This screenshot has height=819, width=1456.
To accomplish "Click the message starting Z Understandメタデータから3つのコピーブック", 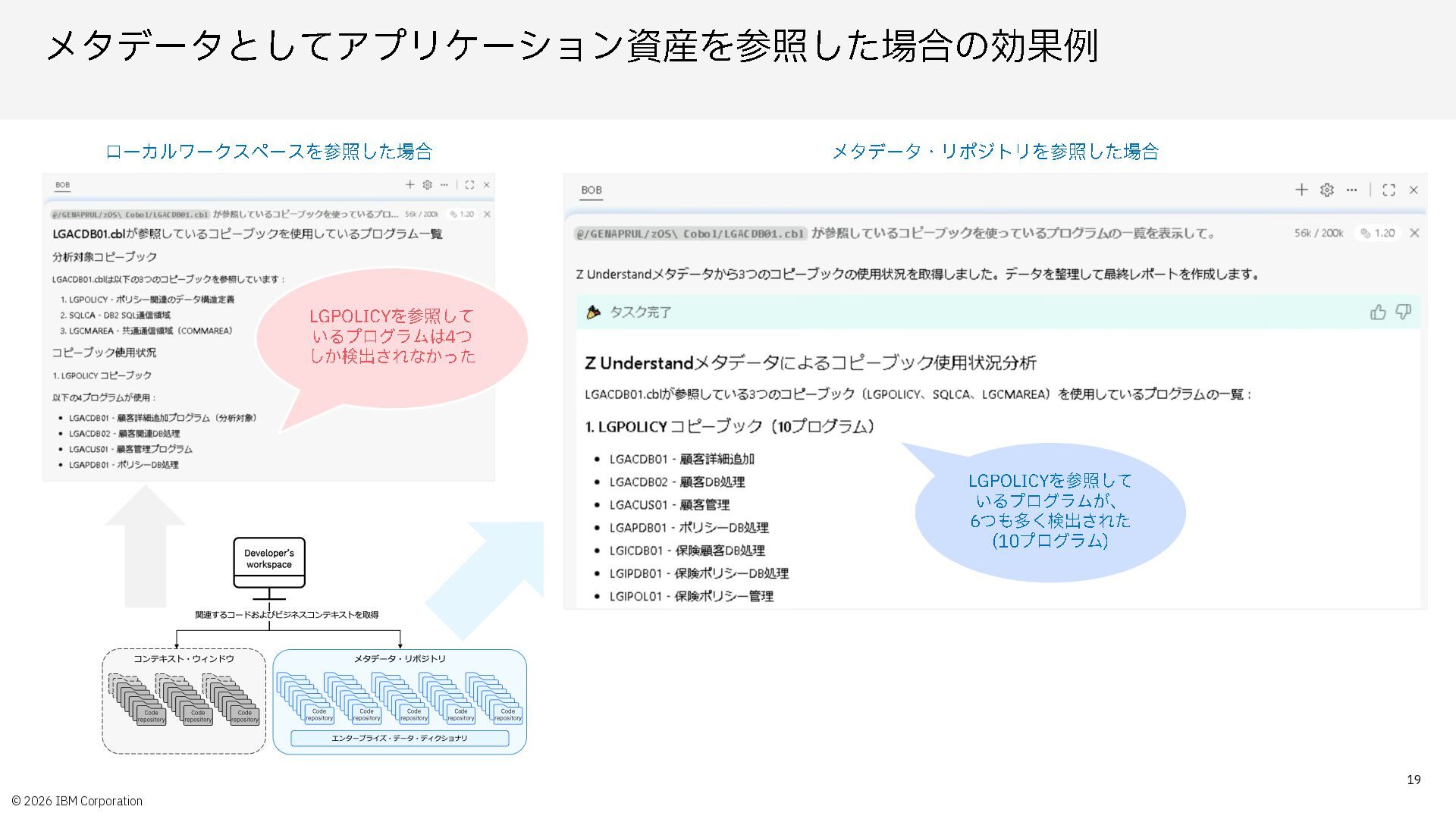I will coord(918,275).
